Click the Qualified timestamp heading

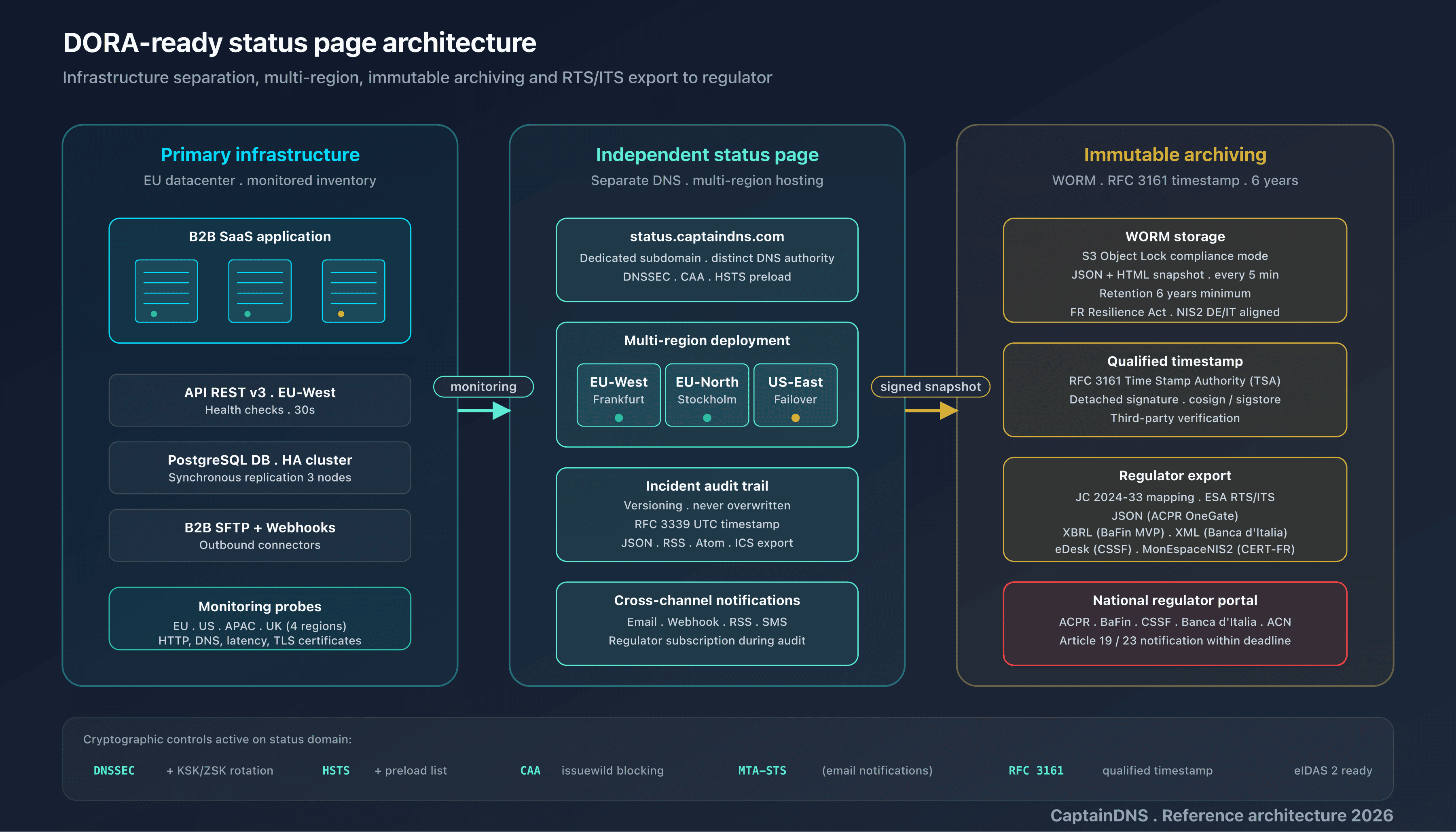click(1175, 361)
